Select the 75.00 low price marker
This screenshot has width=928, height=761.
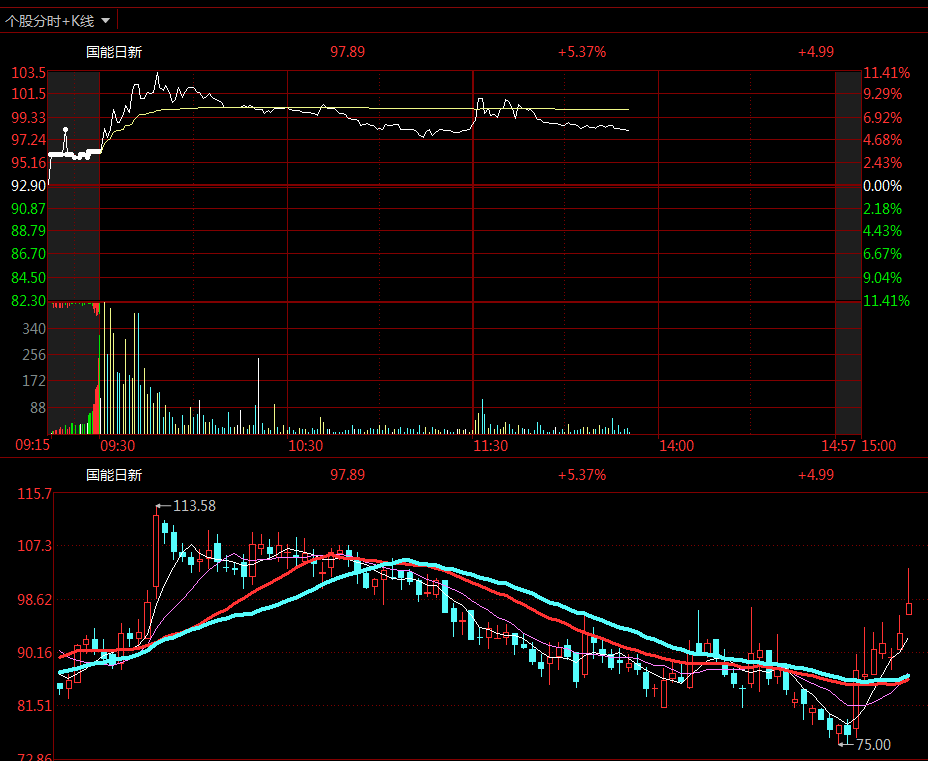click(872, 744)
